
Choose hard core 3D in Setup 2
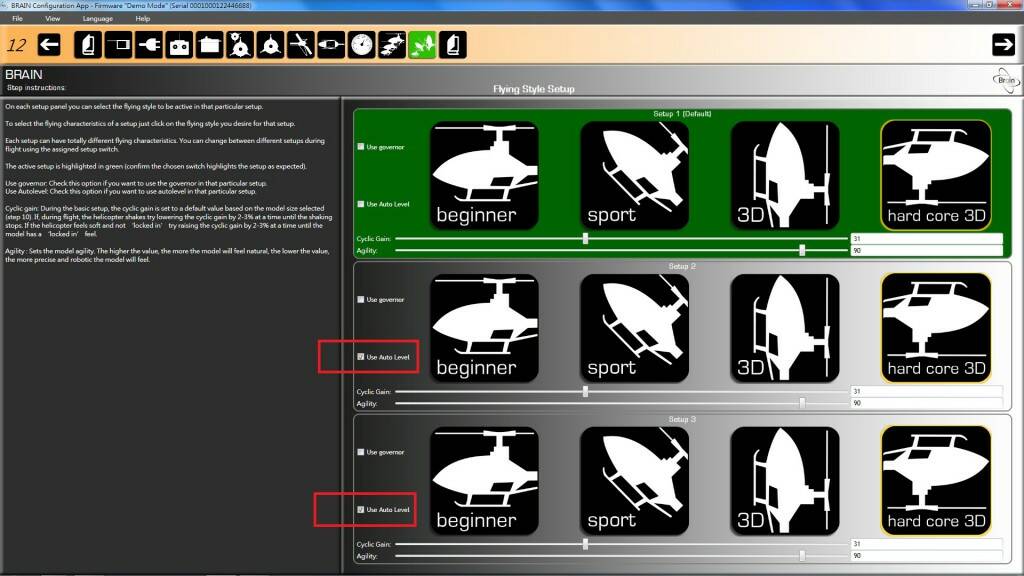[936, 328]
